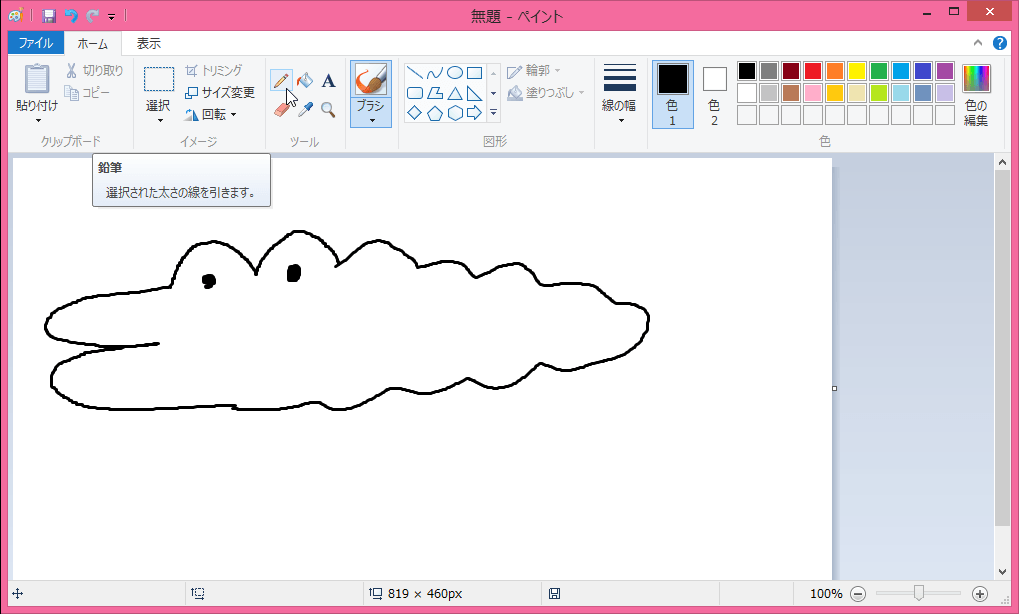1019x614 pixels.
Task: Open the 貼り付け dropdown arrow
Action: click(38, 121)
